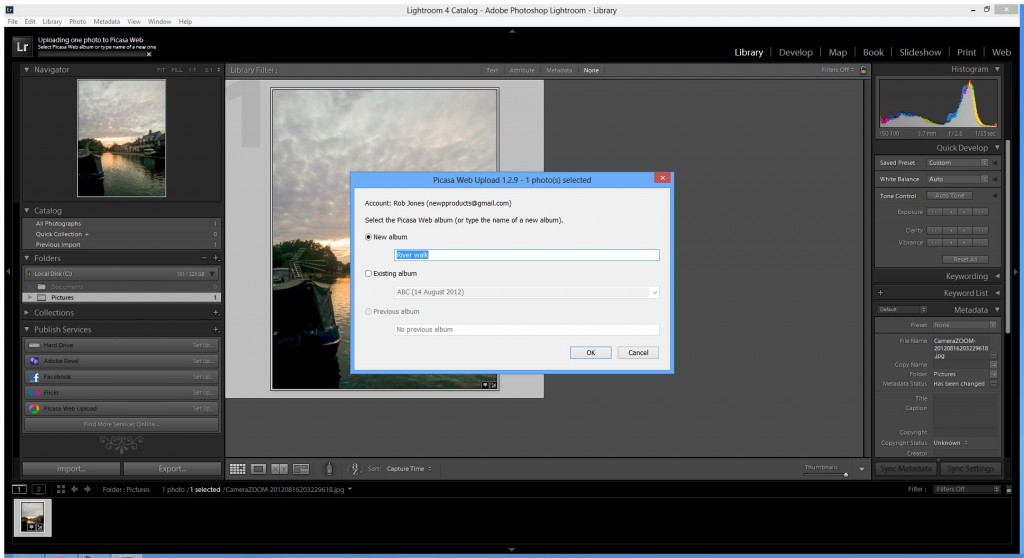Go back with the filmstrip left arrow

tap(76, 489)
